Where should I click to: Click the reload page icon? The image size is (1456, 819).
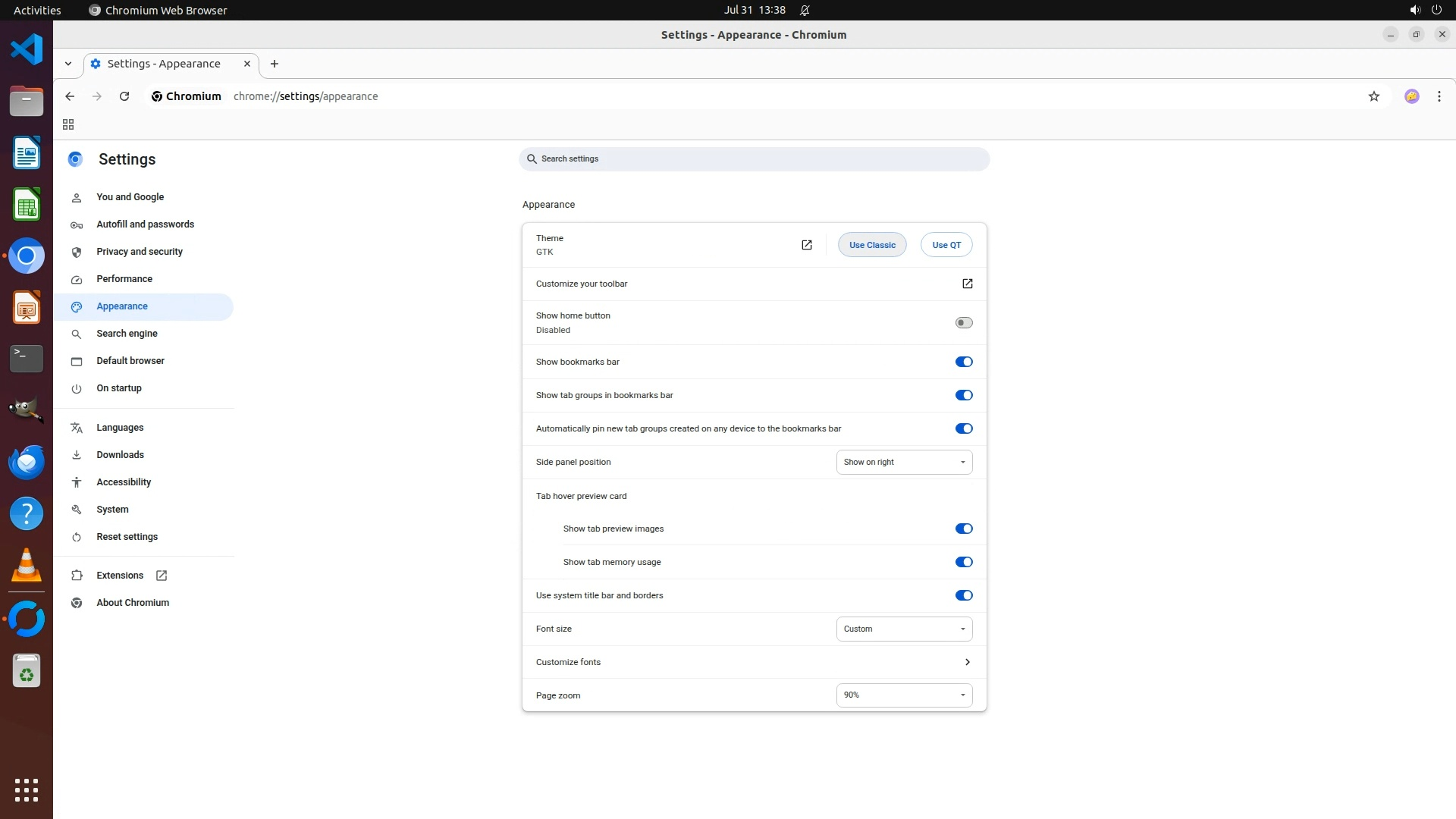coord(124,96)
